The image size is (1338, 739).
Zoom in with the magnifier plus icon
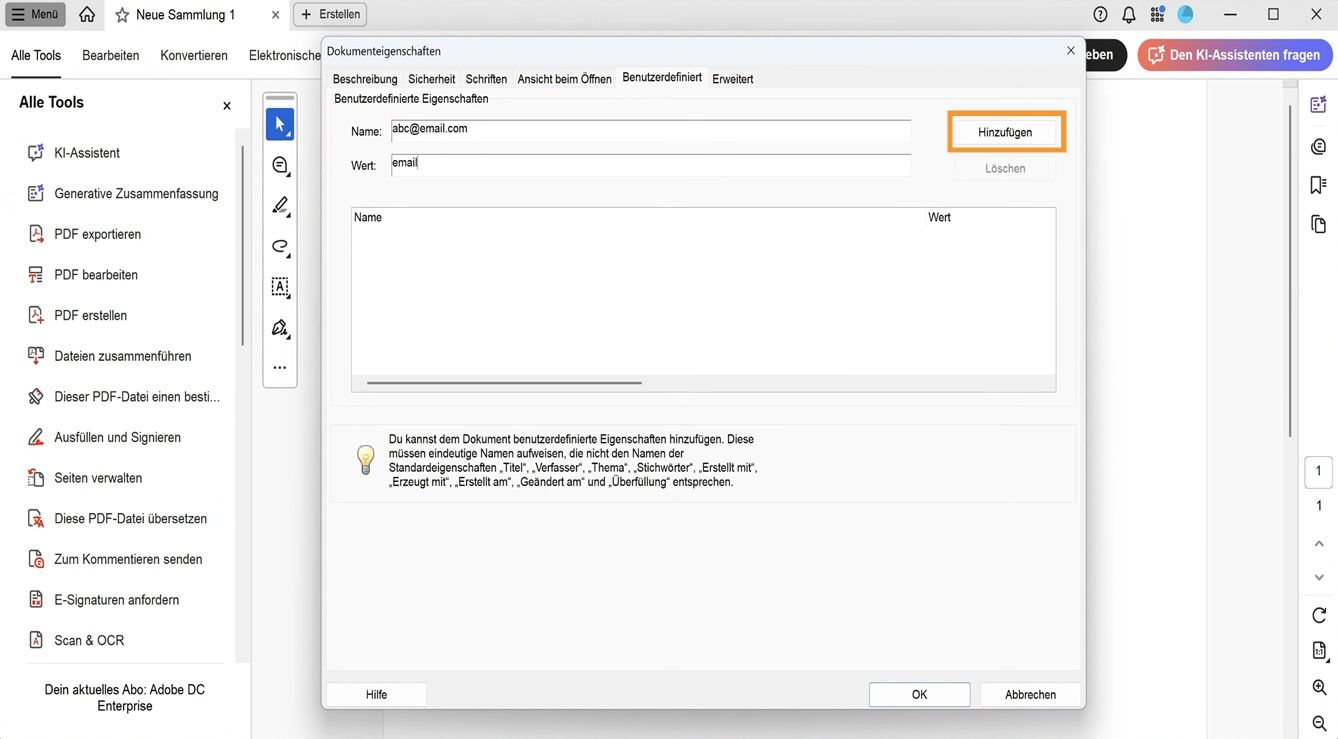(x=1319, y=687)
